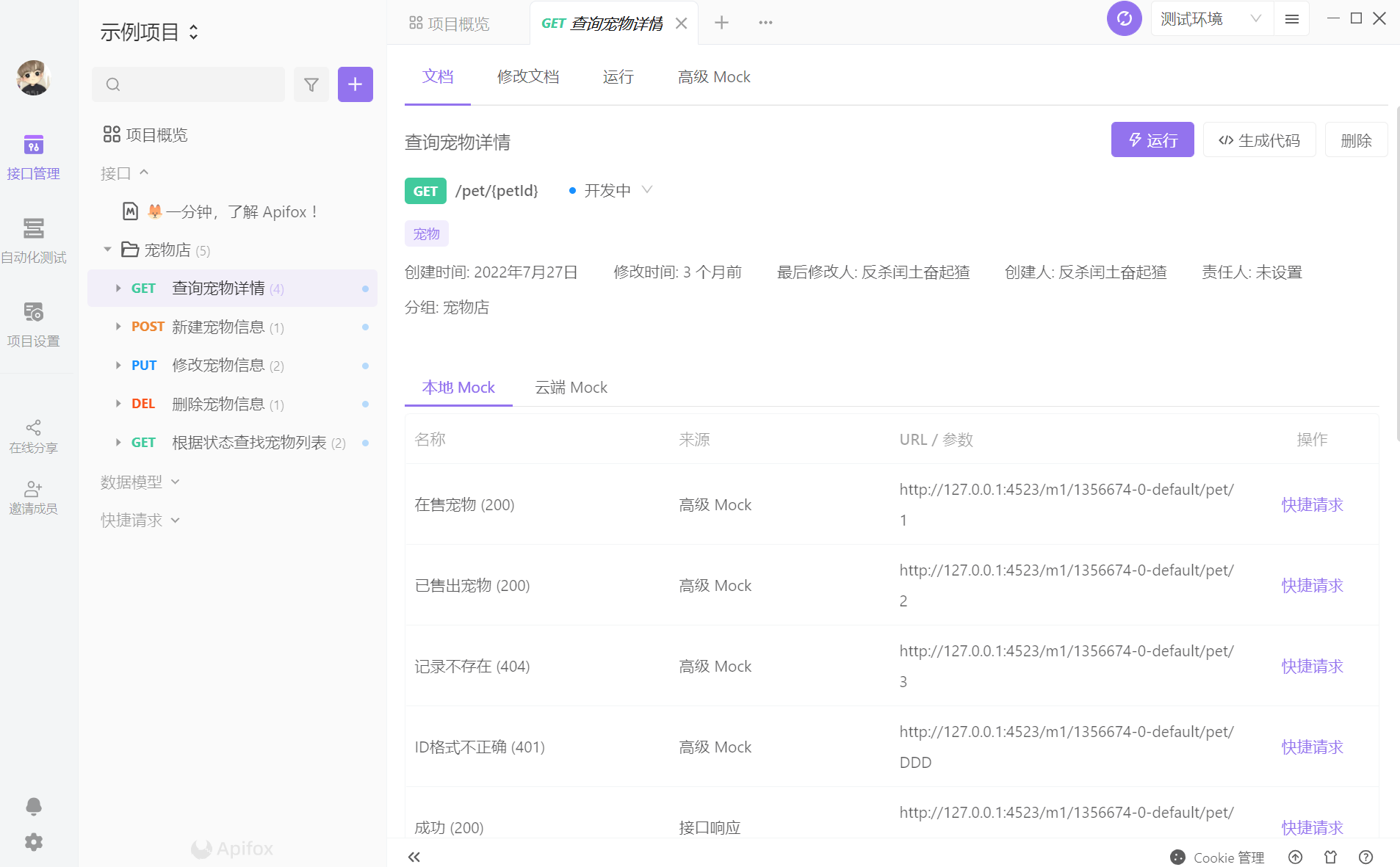
Task: Expand the 数据模型 section
Action: pyautogui.click(x=140, y=482)
